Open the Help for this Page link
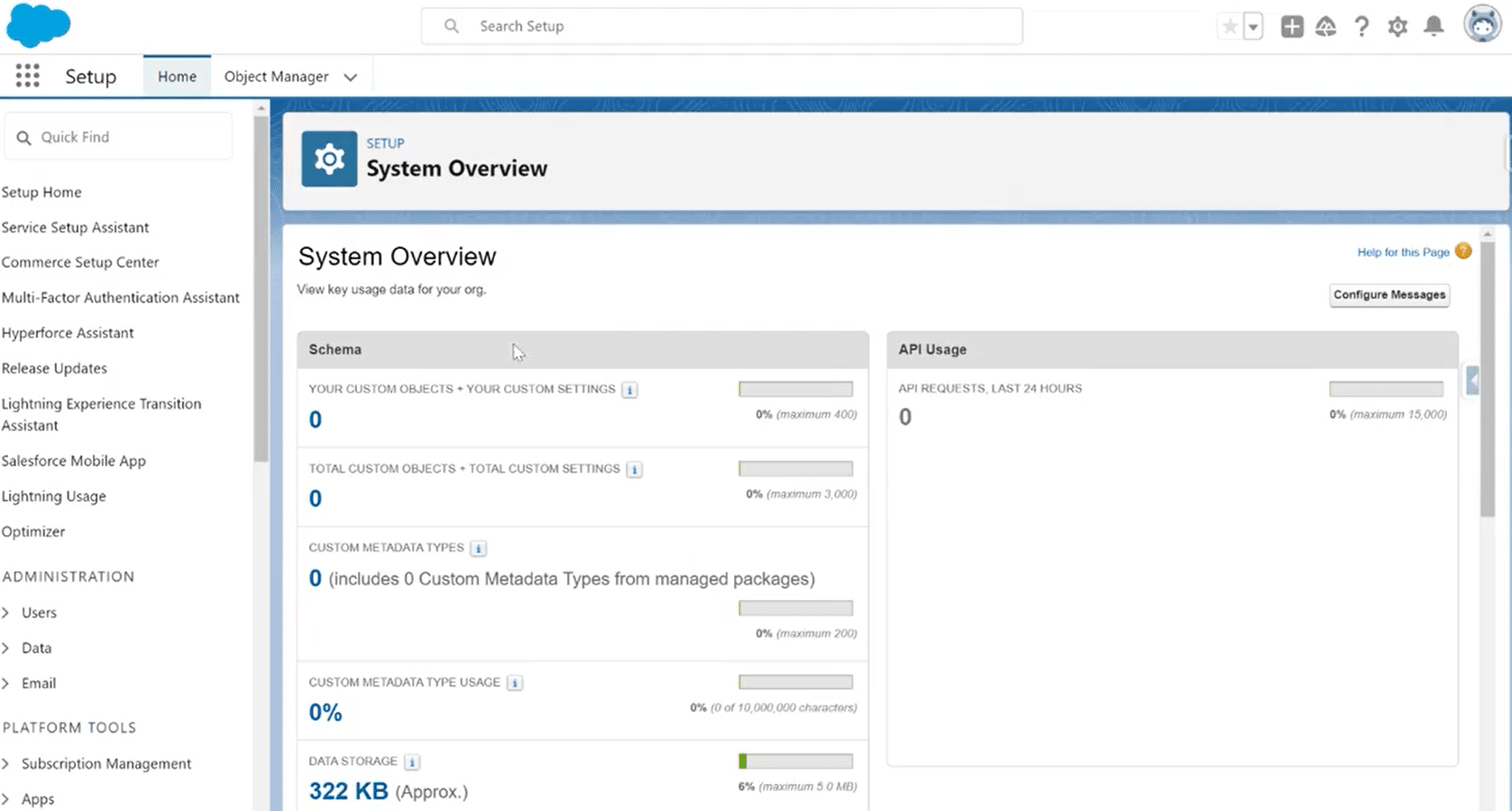1512x811 pixels. (1403, 252)
